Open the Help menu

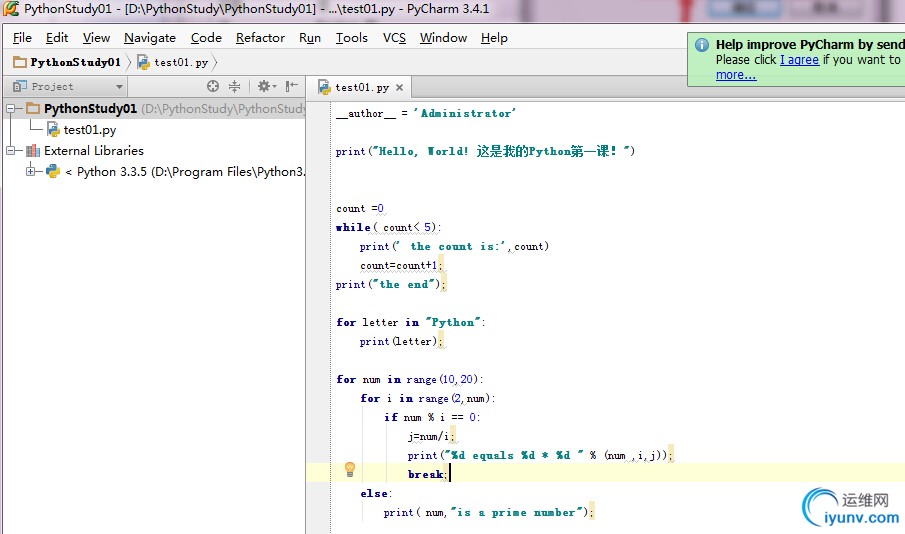coord(494,38)
